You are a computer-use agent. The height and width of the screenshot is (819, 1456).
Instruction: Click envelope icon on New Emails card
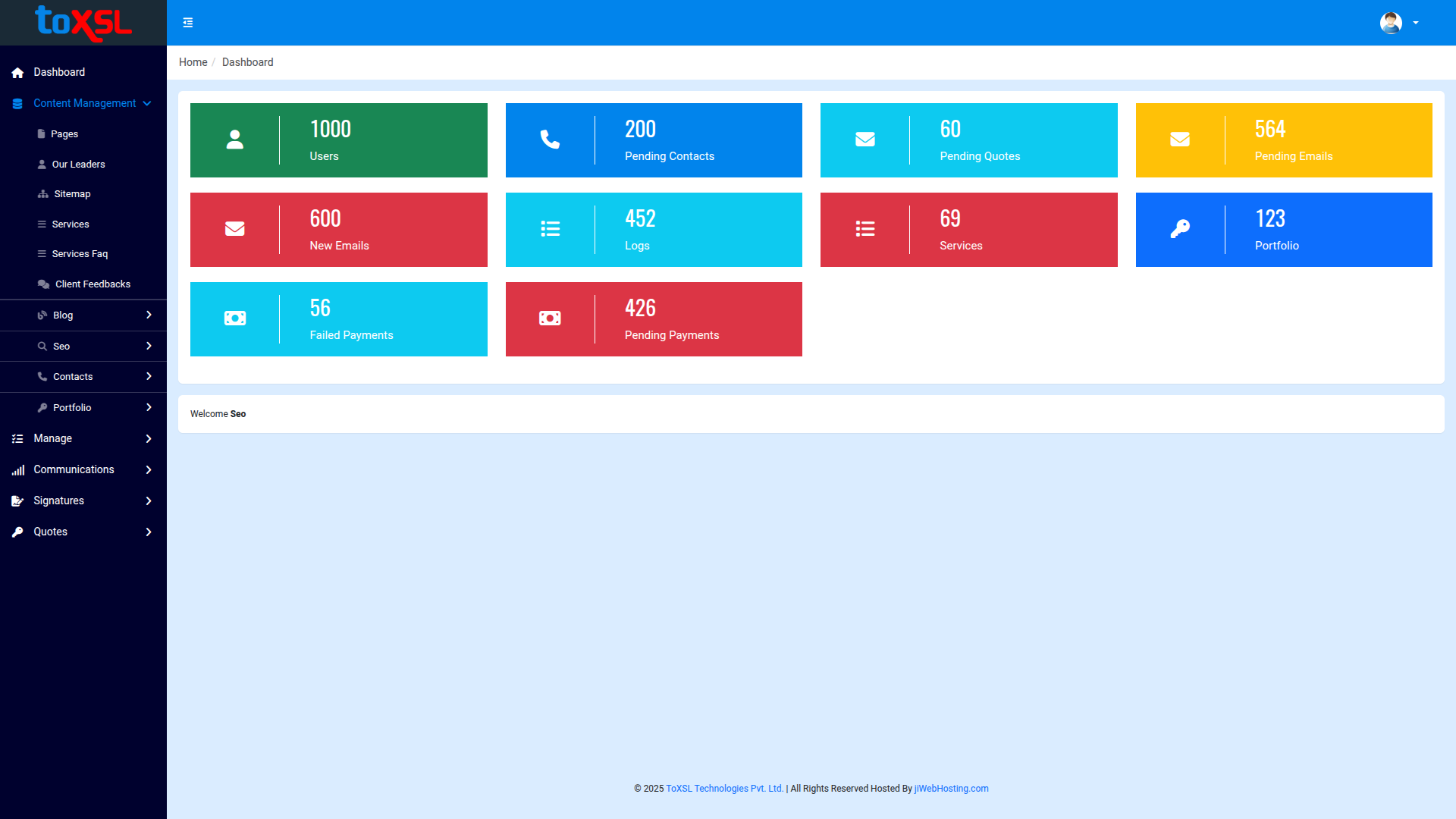(x=235, y=229)
